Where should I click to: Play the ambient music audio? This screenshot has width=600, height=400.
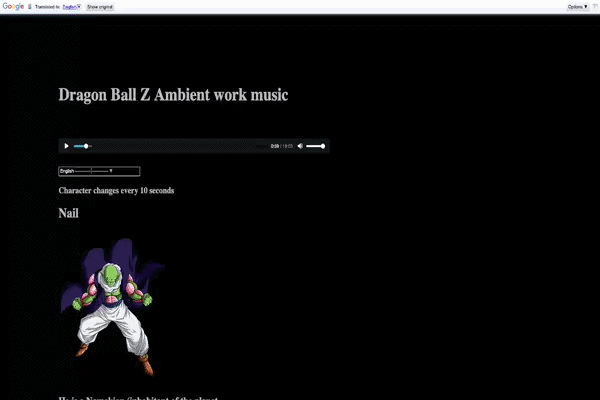point(66,146)
